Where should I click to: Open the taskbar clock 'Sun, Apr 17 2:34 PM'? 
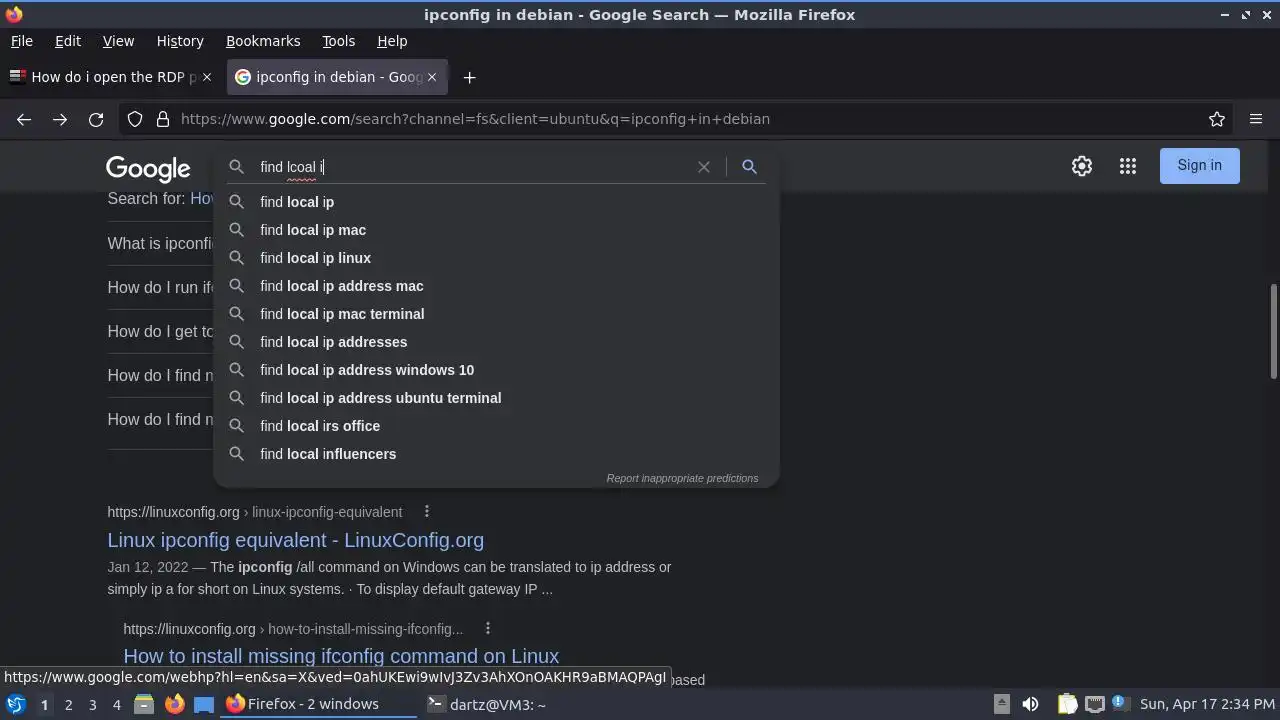tap(1207, 704)
